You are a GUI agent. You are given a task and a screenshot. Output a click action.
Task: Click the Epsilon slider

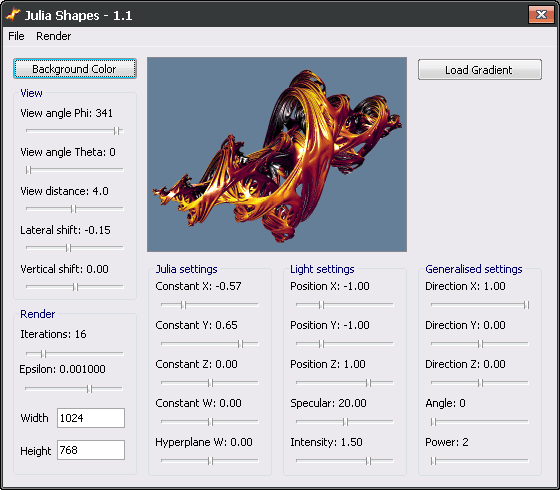[x=74, y=389]
